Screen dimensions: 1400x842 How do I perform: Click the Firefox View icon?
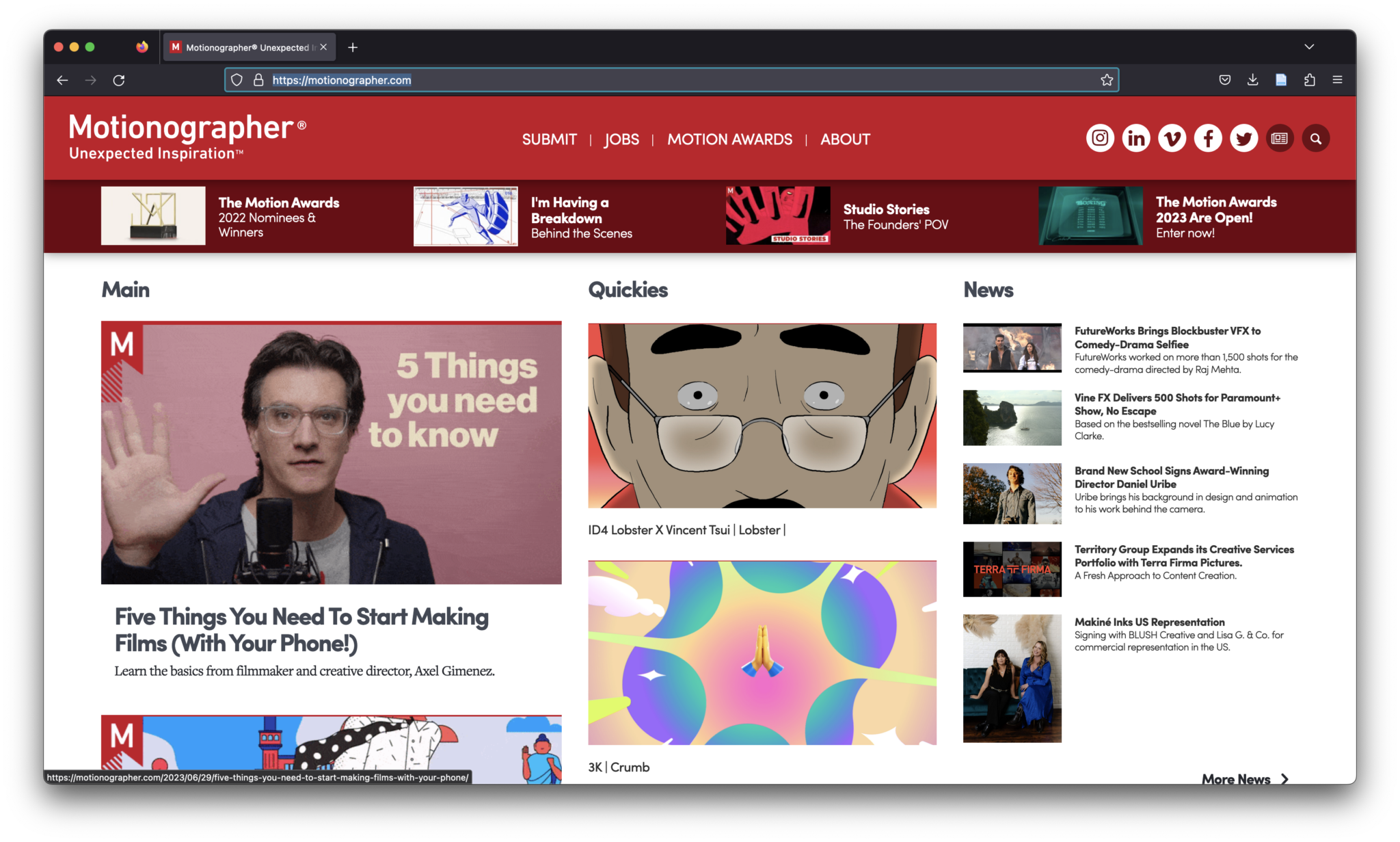(142, 47)
